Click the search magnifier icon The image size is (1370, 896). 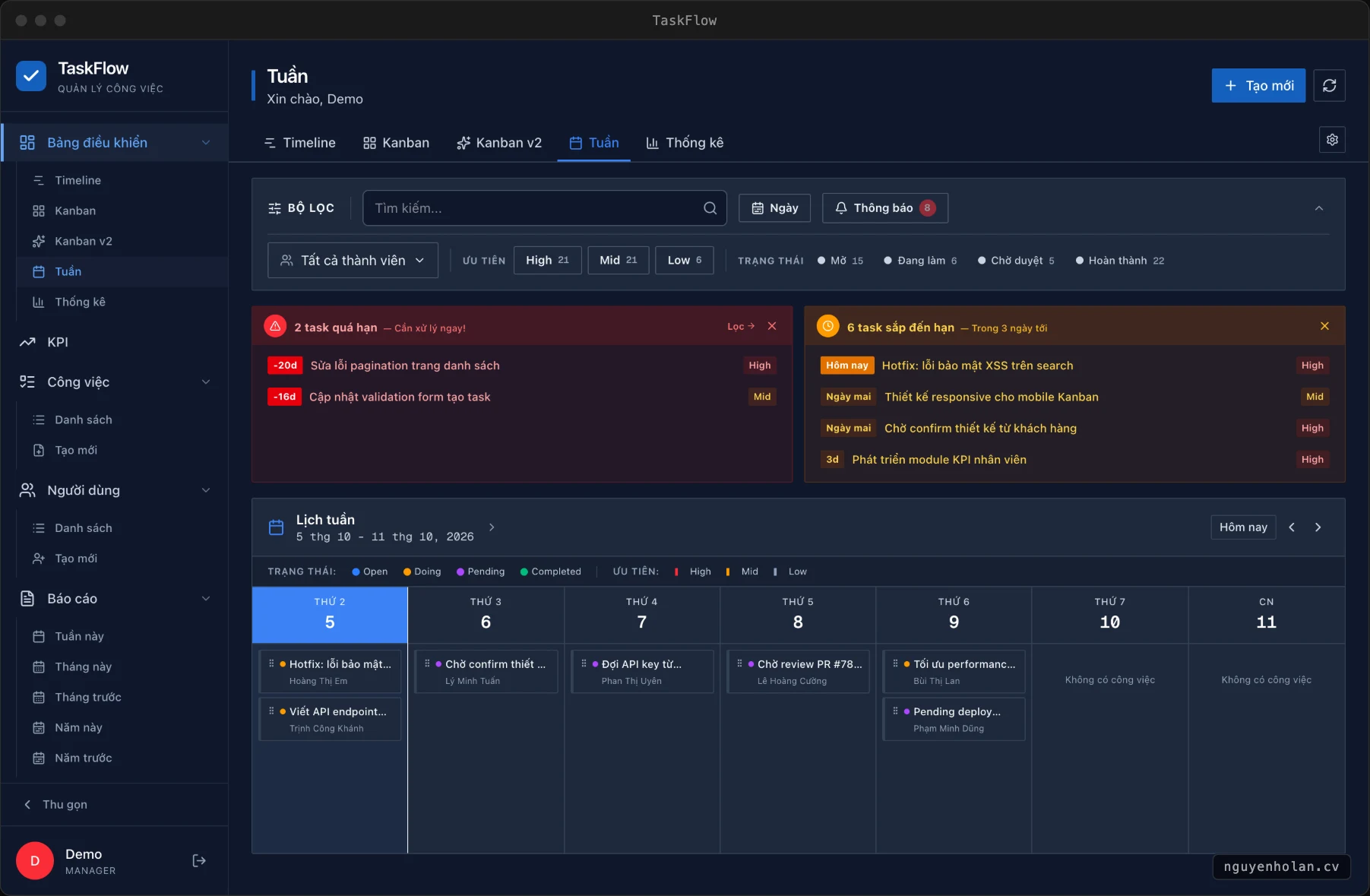click(x=710, y=208)
